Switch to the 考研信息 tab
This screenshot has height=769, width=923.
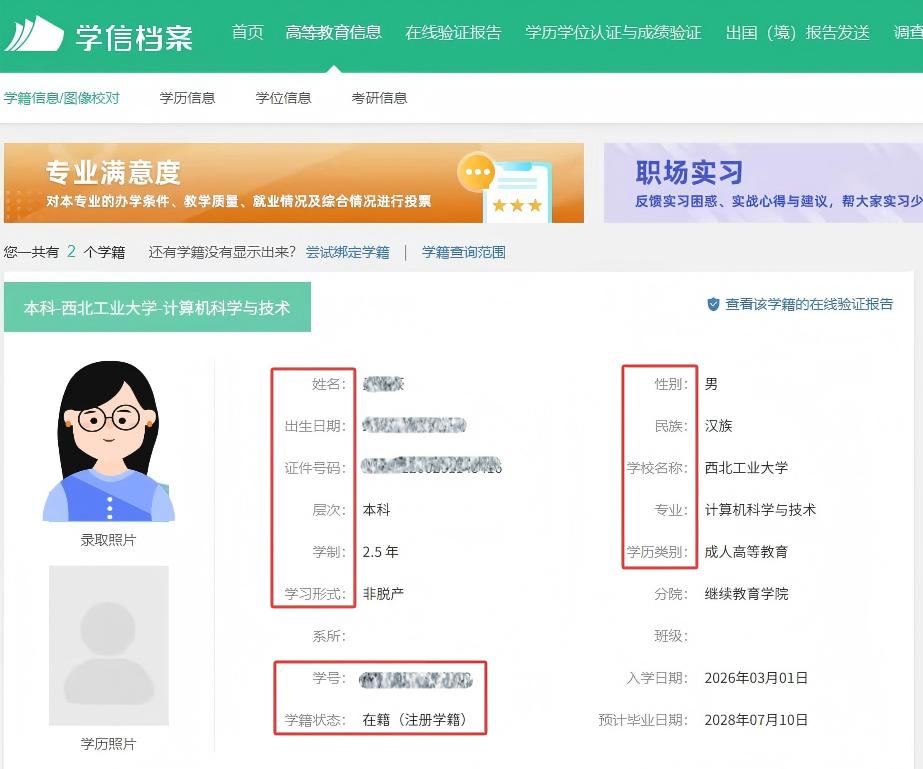(x=379, y=98)
